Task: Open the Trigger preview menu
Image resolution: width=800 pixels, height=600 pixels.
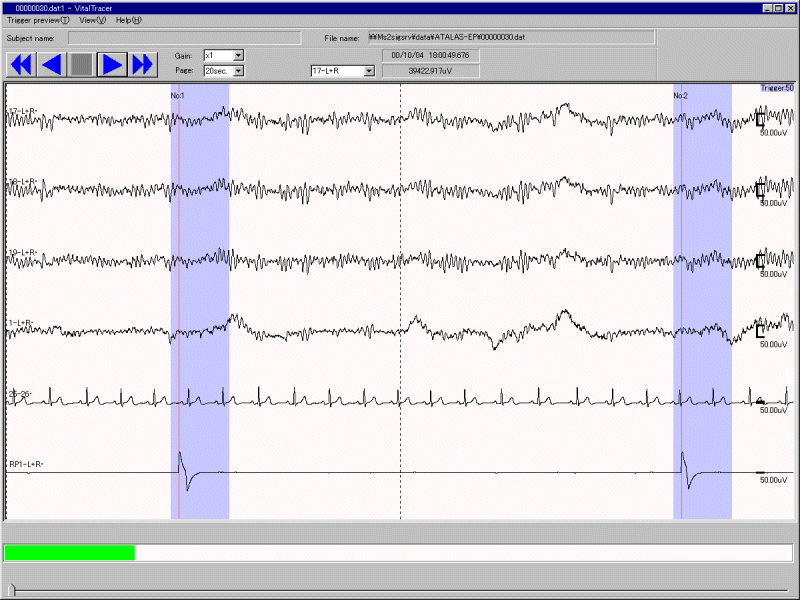Action: click(x=38, y=20)
